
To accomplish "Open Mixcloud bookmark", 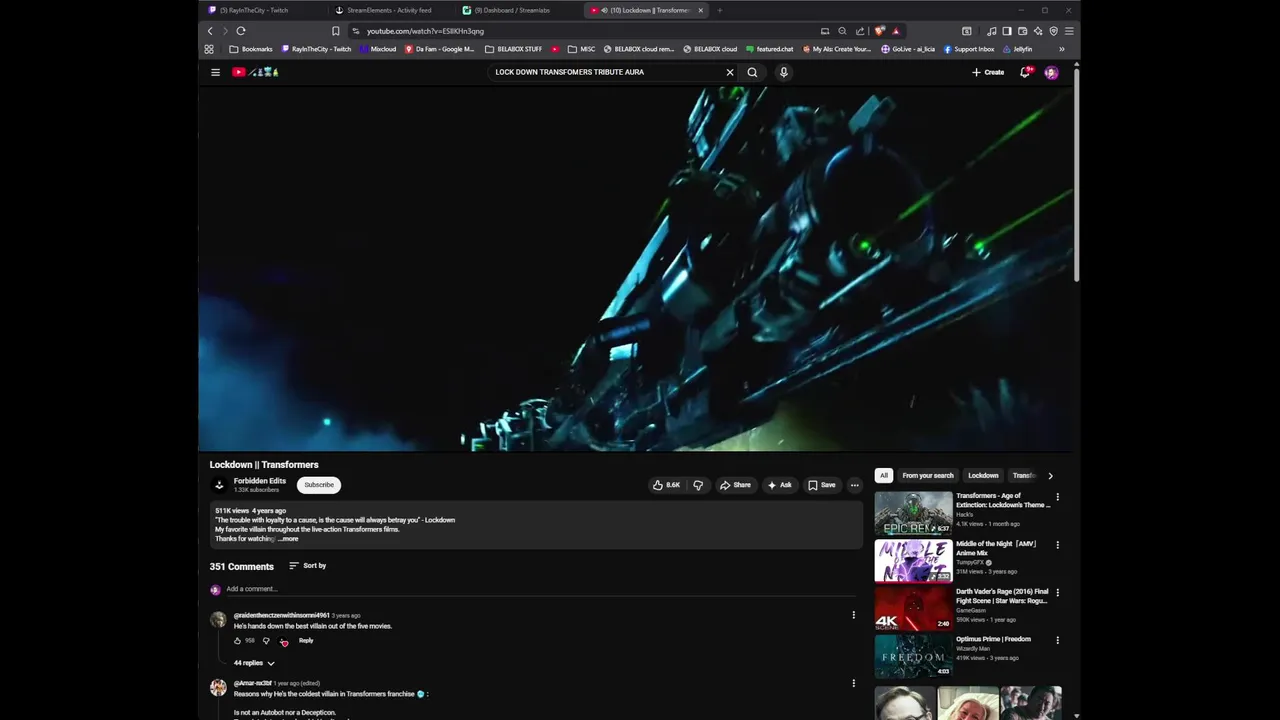I will (x=378, y=49).
